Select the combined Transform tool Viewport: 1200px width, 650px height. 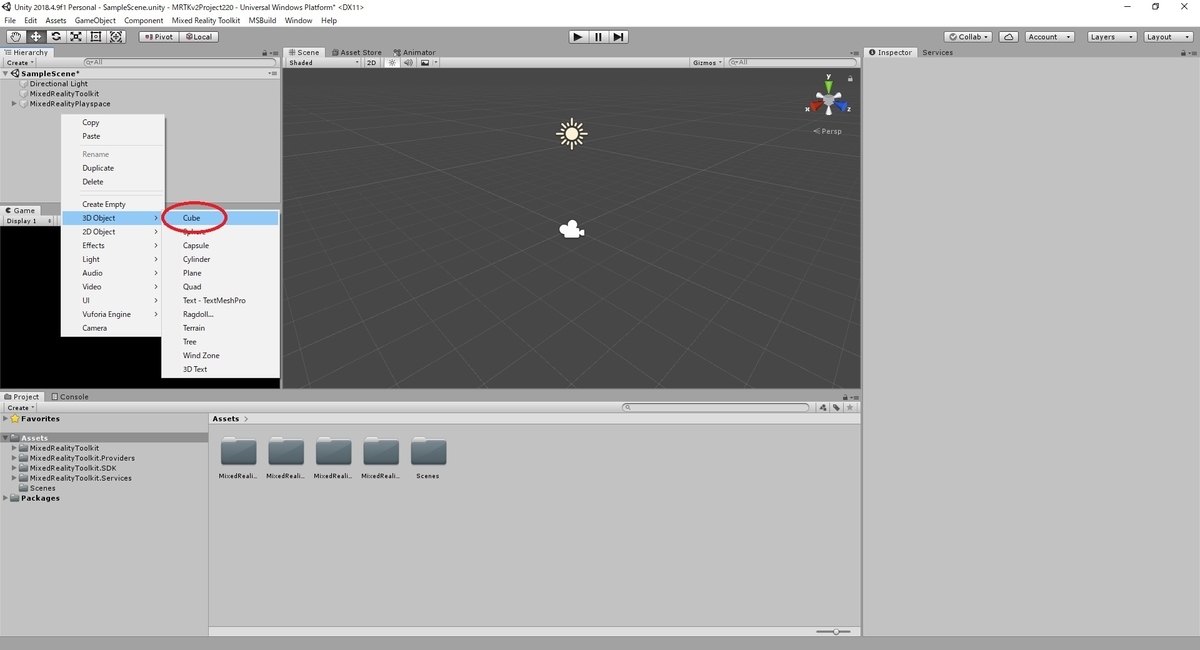(x=116, y=37)
